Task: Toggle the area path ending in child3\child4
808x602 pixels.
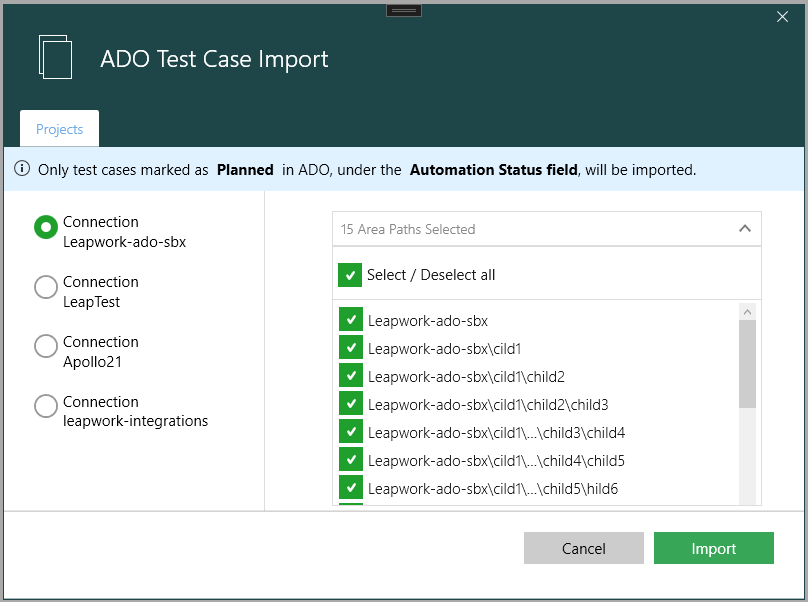Action: [351, 432]
